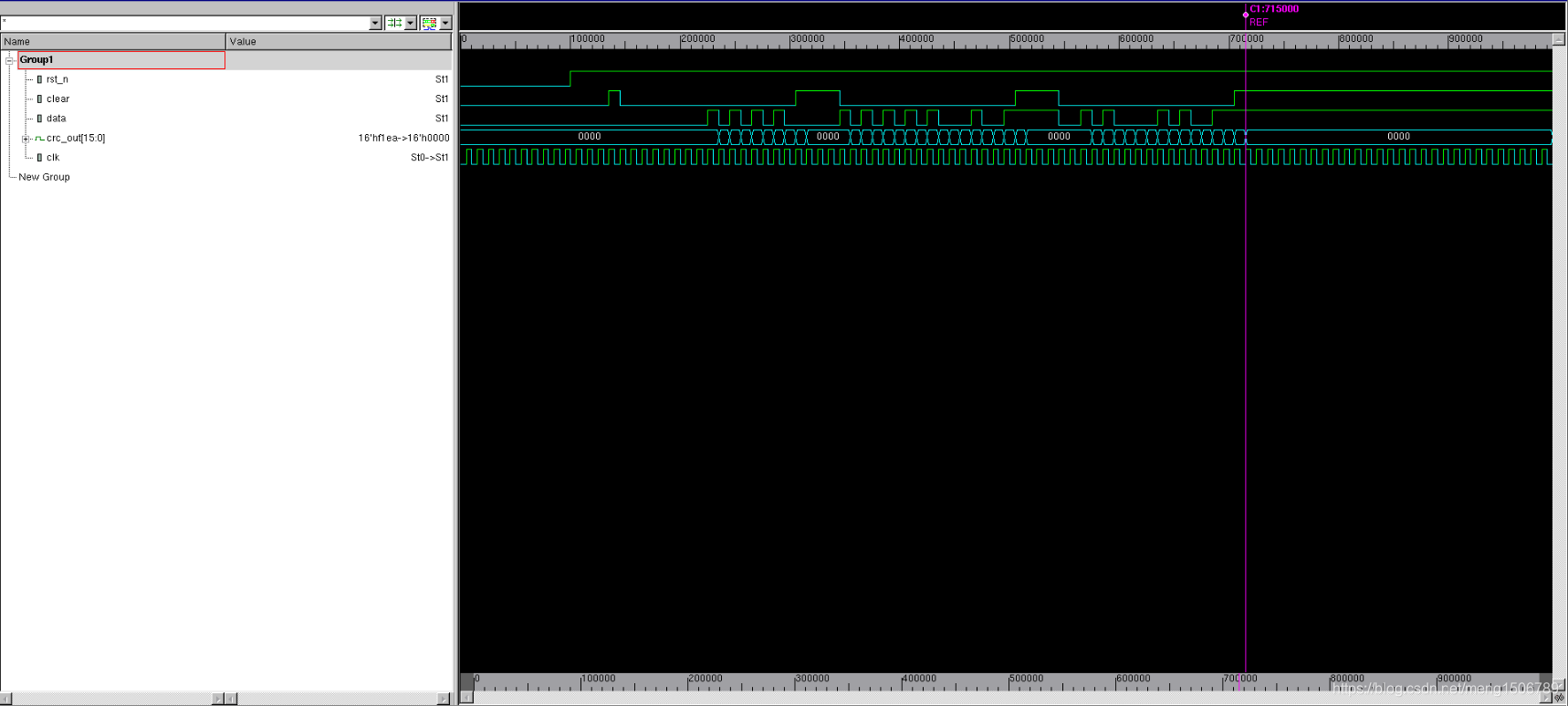Screen dimensions: 1568x706
Task: Open the signal filter dropdown arrow
Action: pyautogui.click(x=375, y=23)
